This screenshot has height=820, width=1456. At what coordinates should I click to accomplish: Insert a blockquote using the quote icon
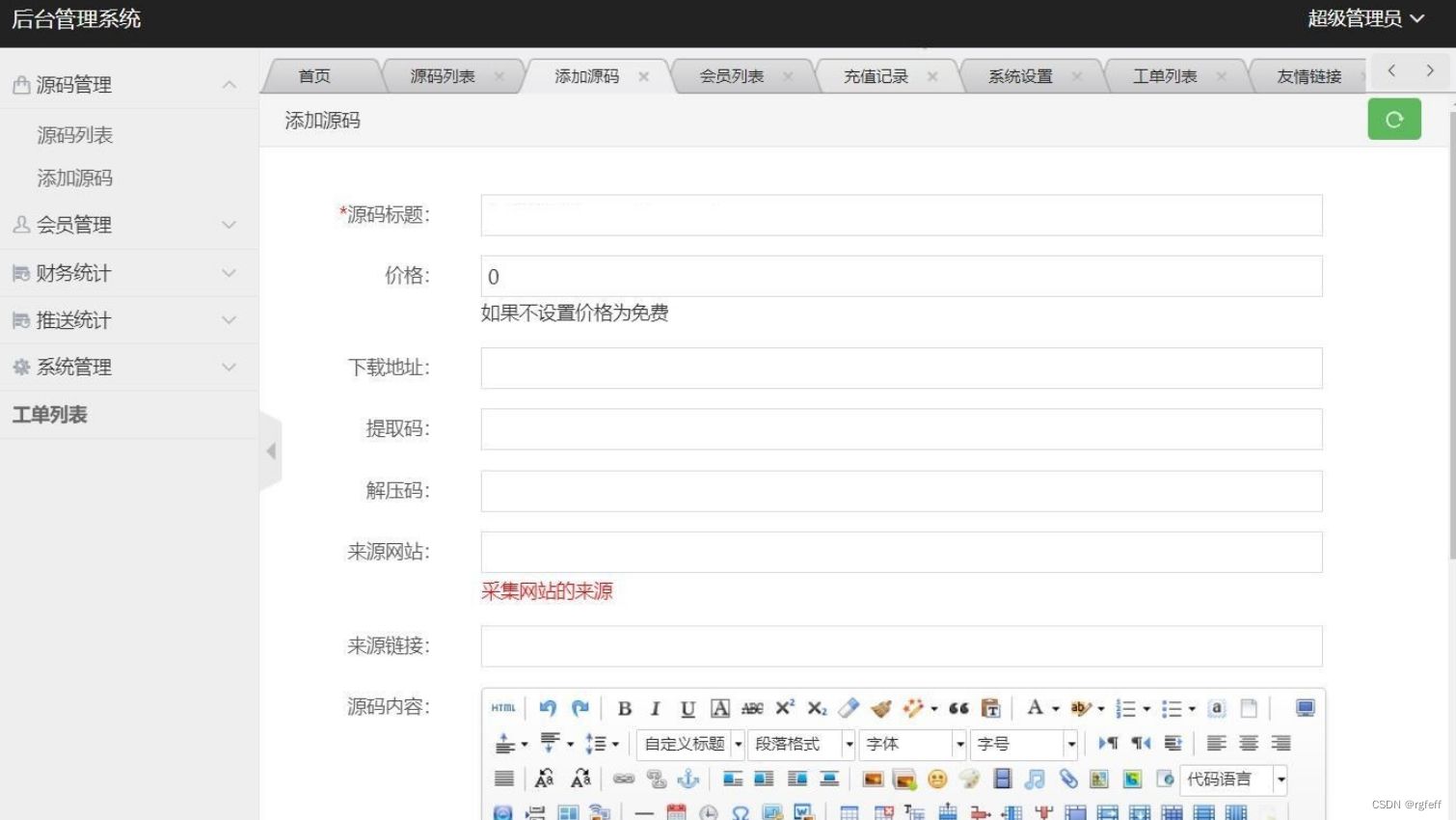click(958, 708)
